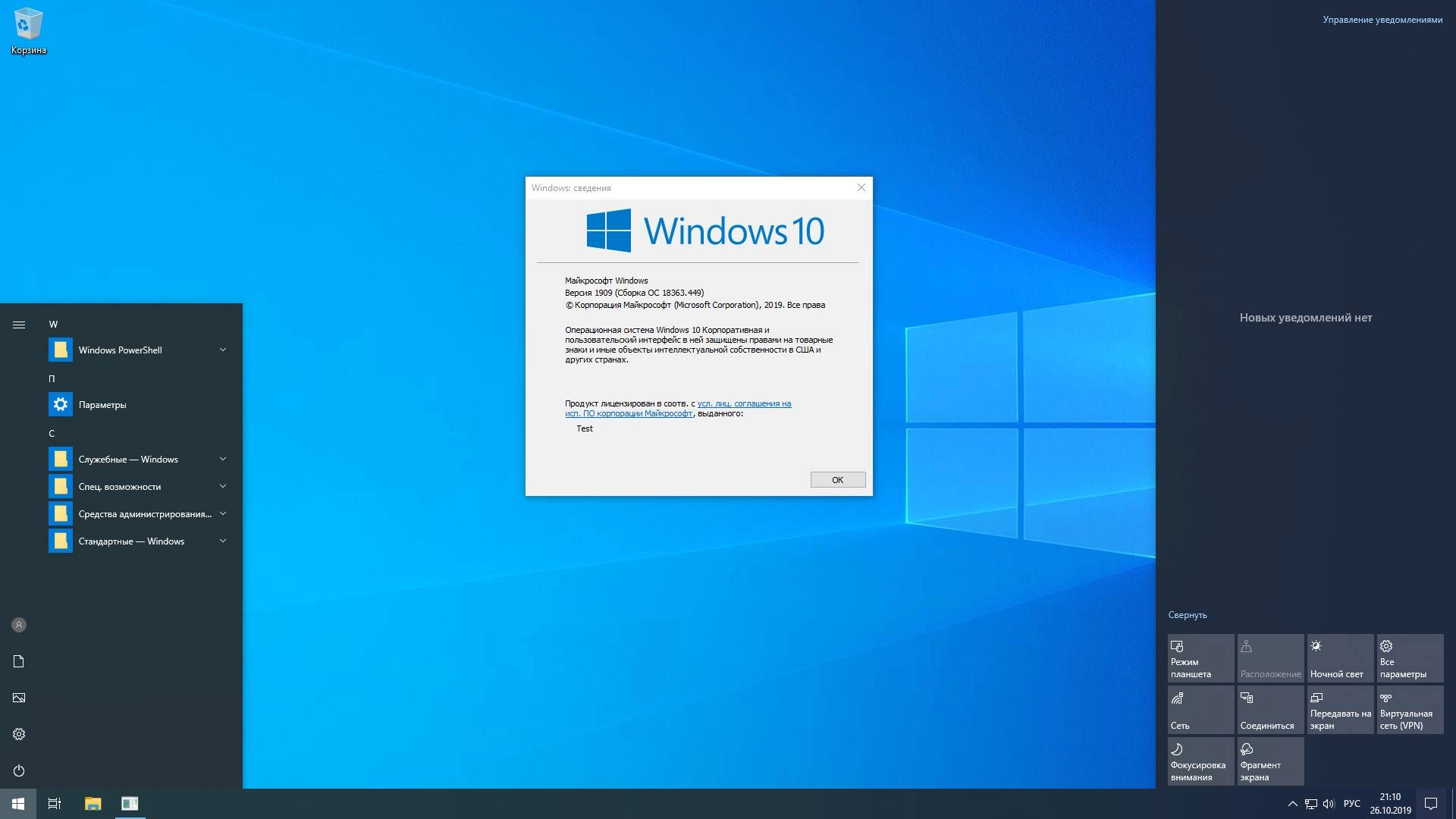Expand Стандартные — Windows chevron
Screen dimensions: 1456x819
point(223,541)
